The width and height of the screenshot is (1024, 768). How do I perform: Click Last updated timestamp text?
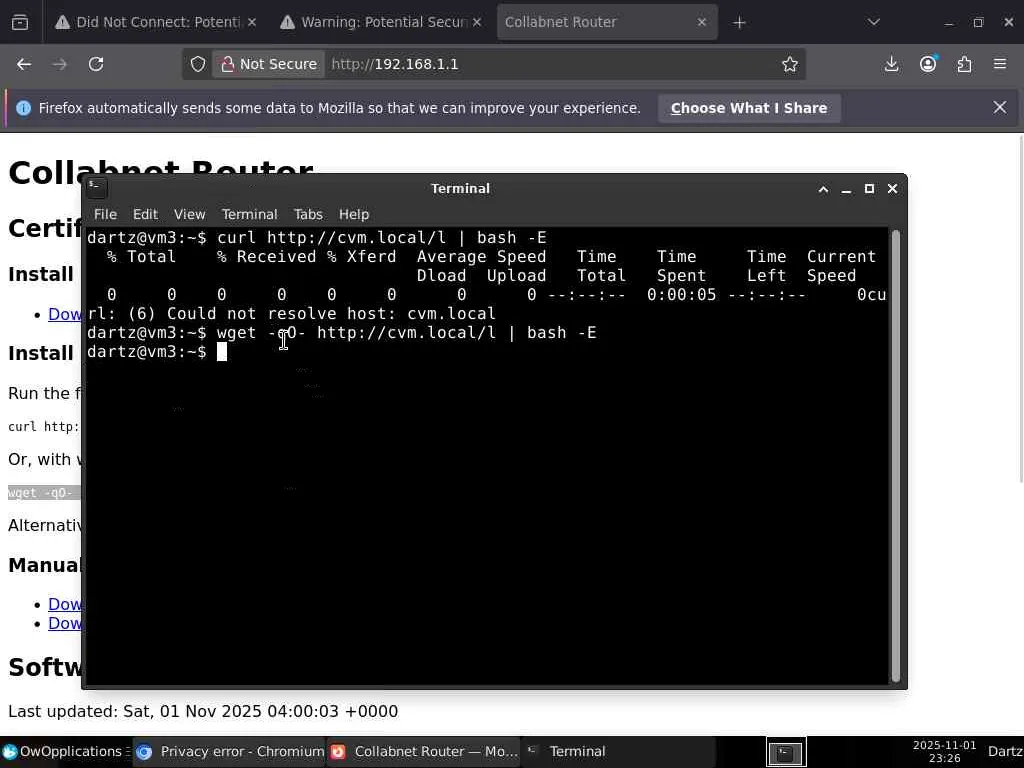coord(203,711)
